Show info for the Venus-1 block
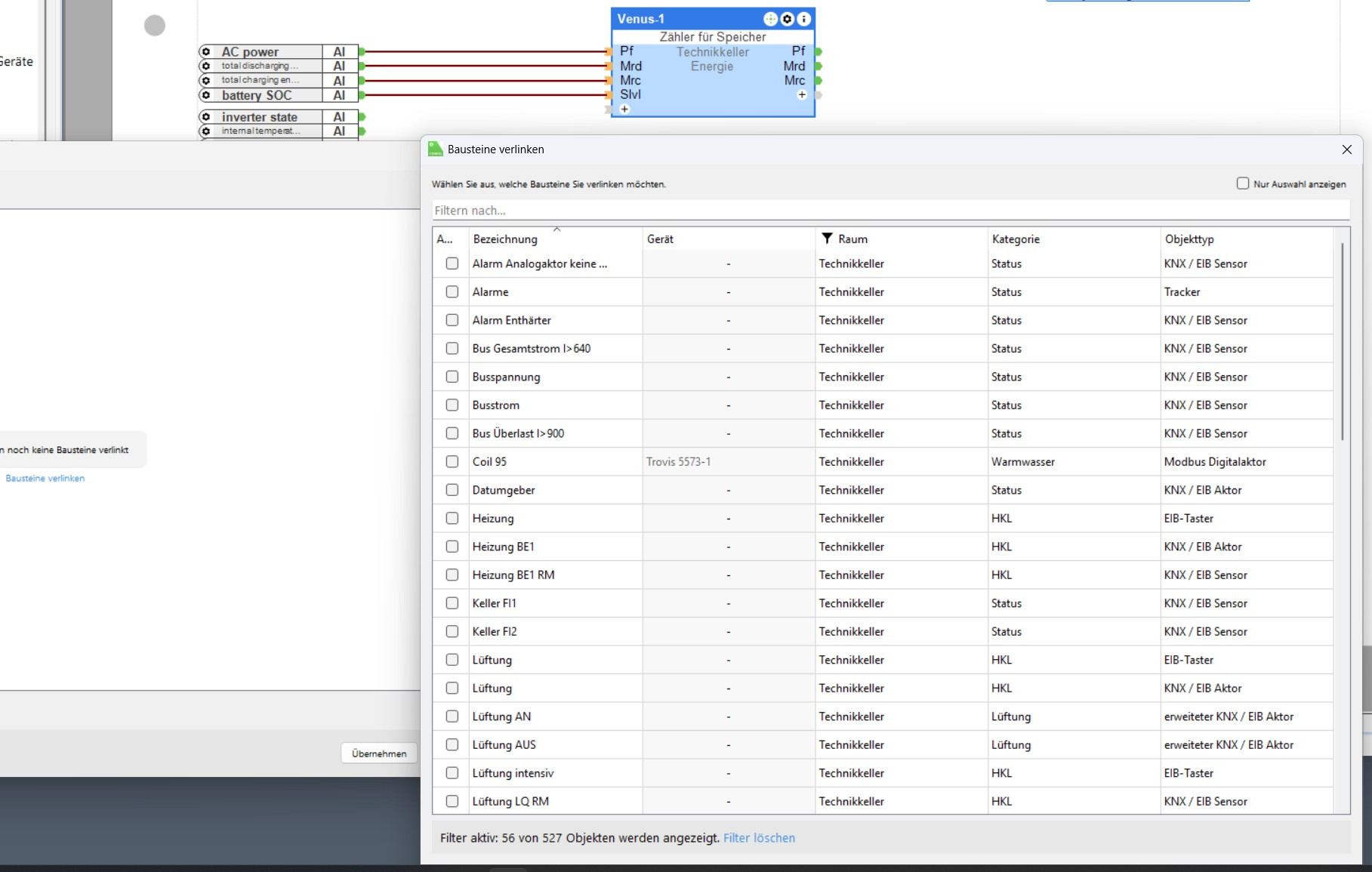This screenshot has width=1372, height=872. pos(803,19)
